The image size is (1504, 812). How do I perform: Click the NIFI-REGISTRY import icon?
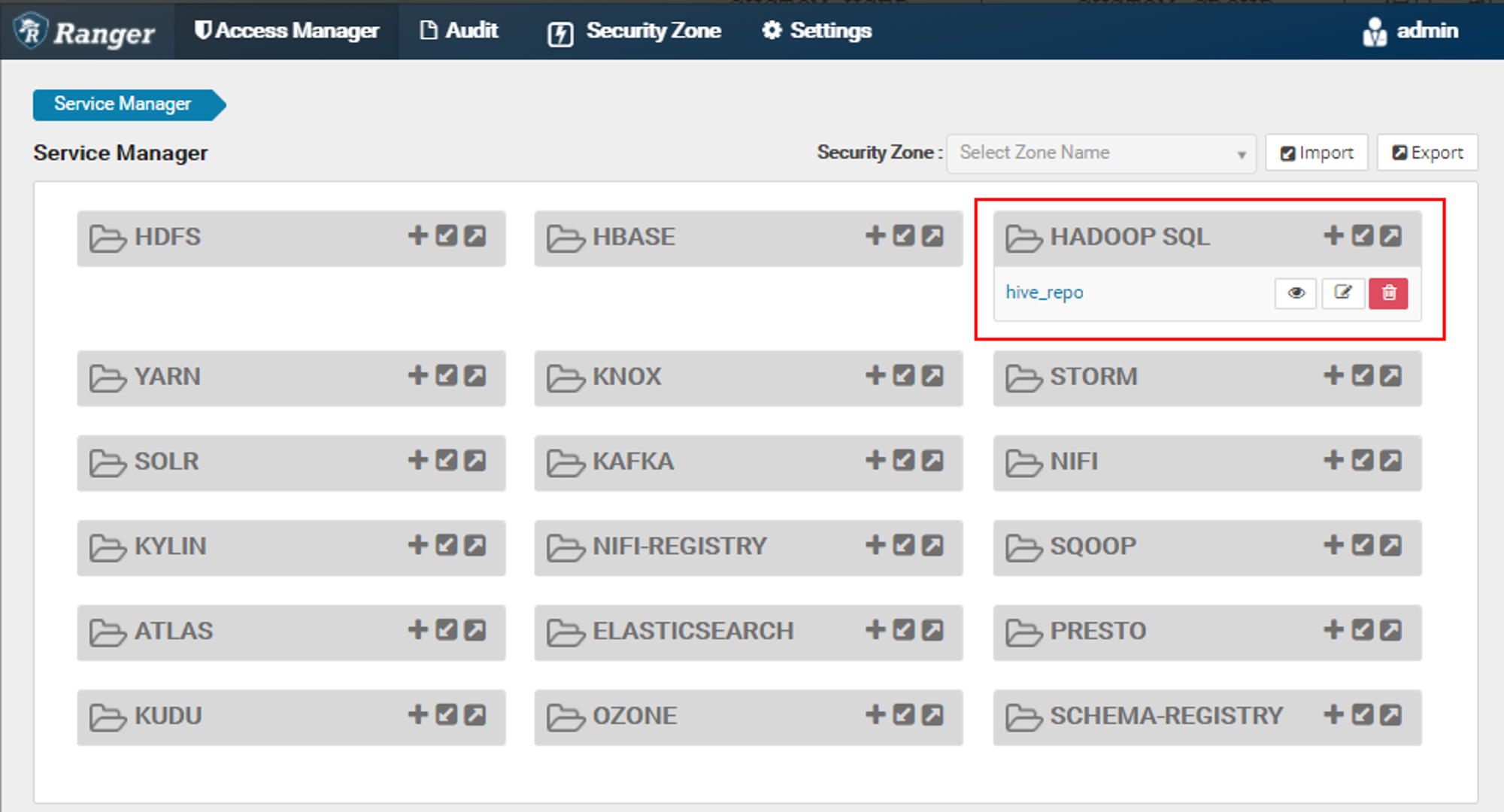pyautogui.click(x=904, y=545)
